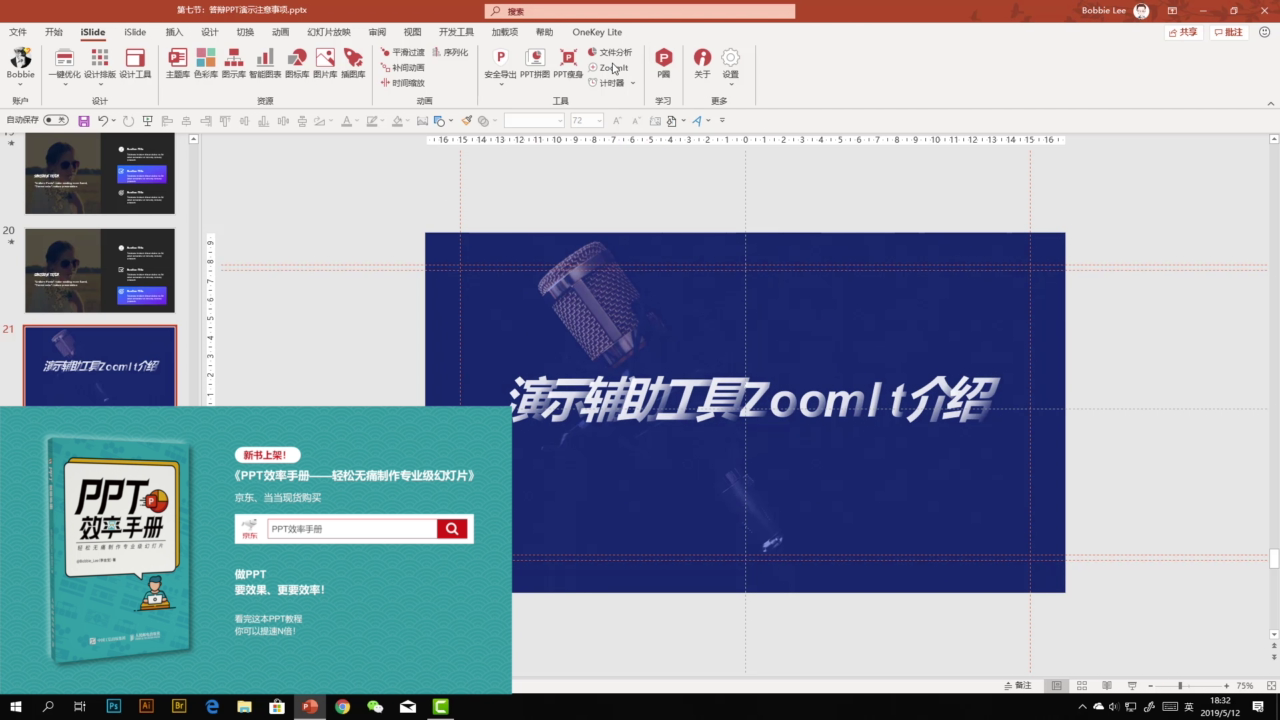The image size is (1280, 720).
Task: Switch to the 幻灯片放映 Slide Show tab
Action: point(329,32)
